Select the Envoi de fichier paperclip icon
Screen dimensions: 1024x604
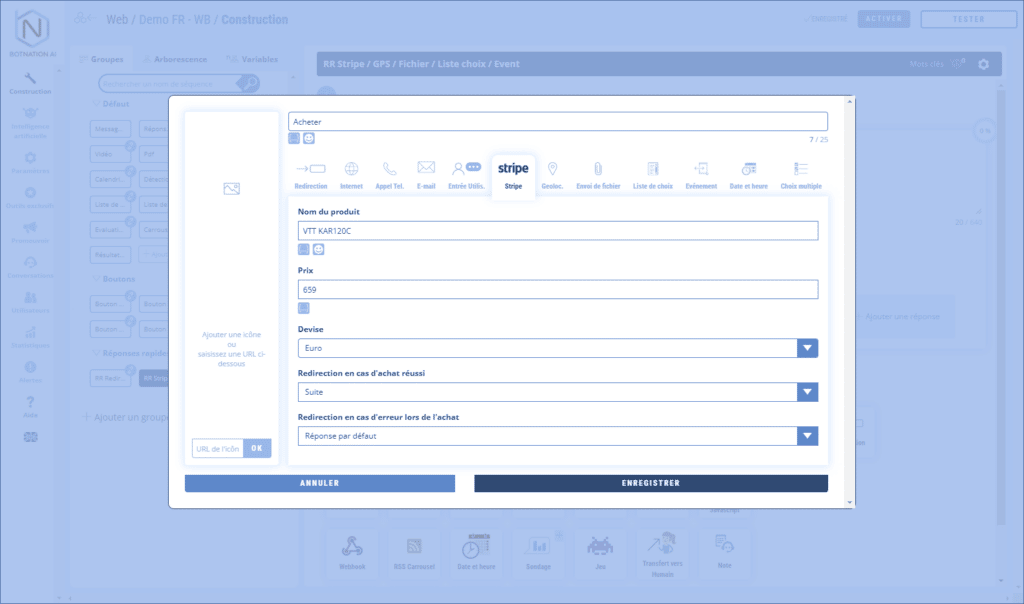click(x=598, y=174)
